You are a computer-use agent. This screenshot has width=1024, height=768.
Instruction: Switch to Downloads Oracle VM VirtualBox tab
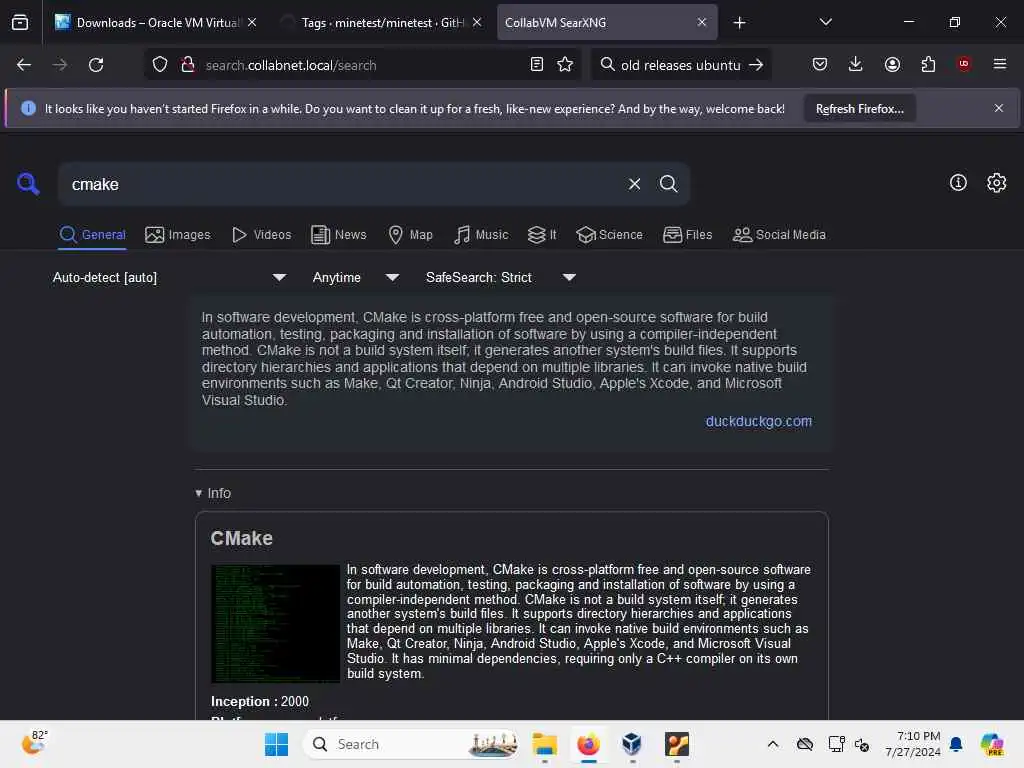[x=155, y=23]
